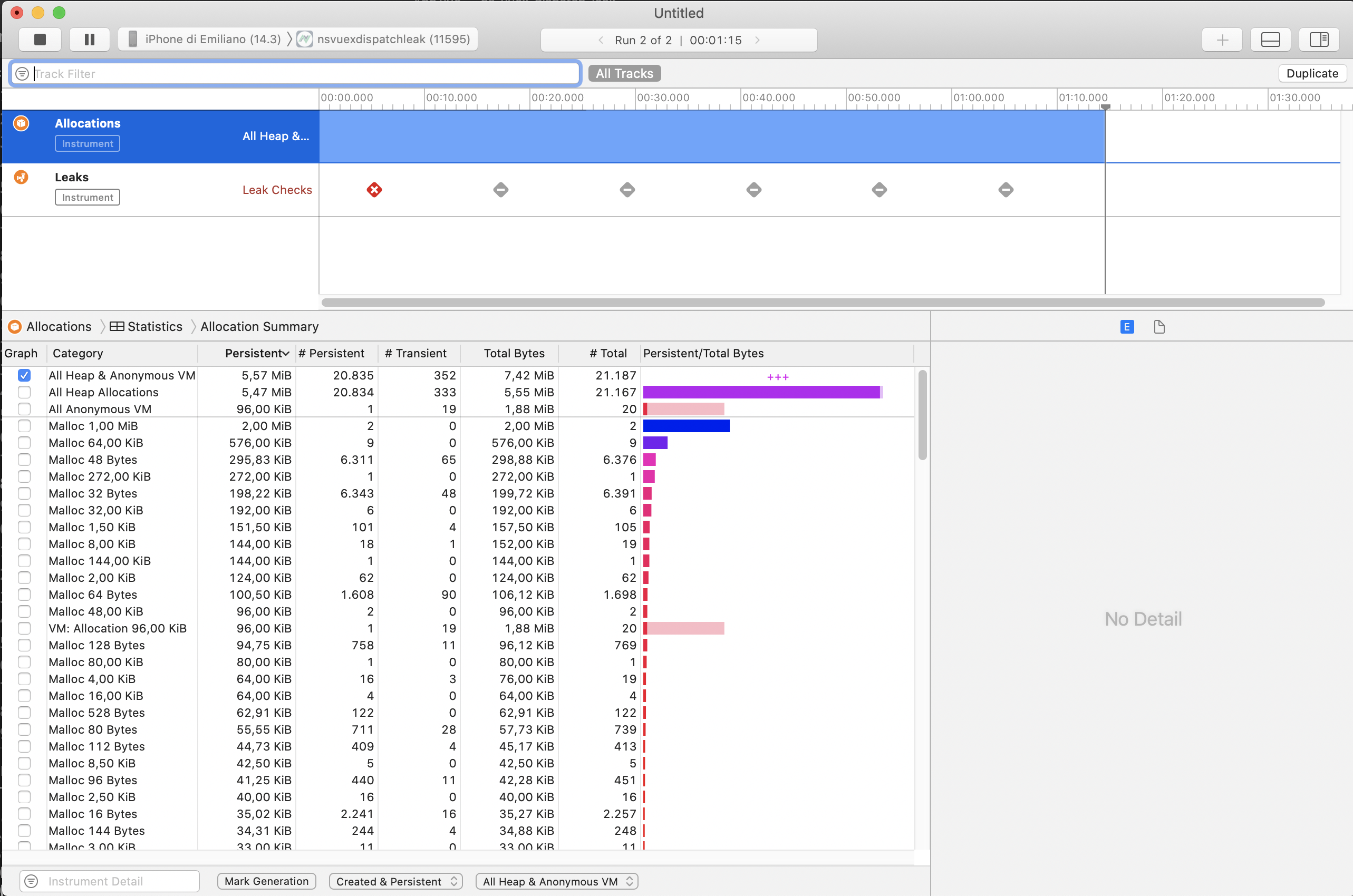Click the Duplicate button
The image size is (1353, 896).
pos(1312,73)
